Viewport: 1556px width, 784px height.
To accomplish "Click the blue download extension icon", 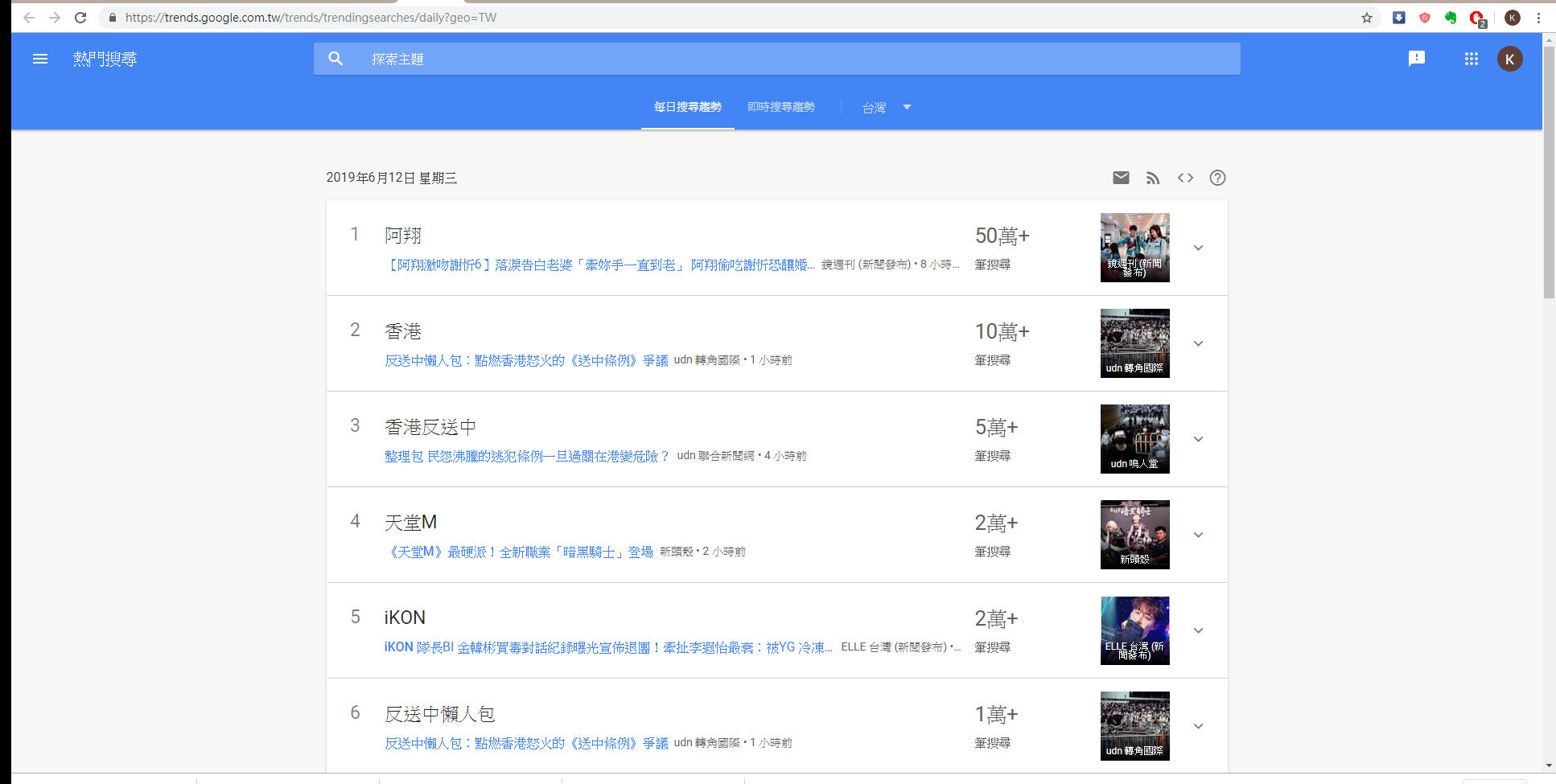I will (x=1399, y=17).
